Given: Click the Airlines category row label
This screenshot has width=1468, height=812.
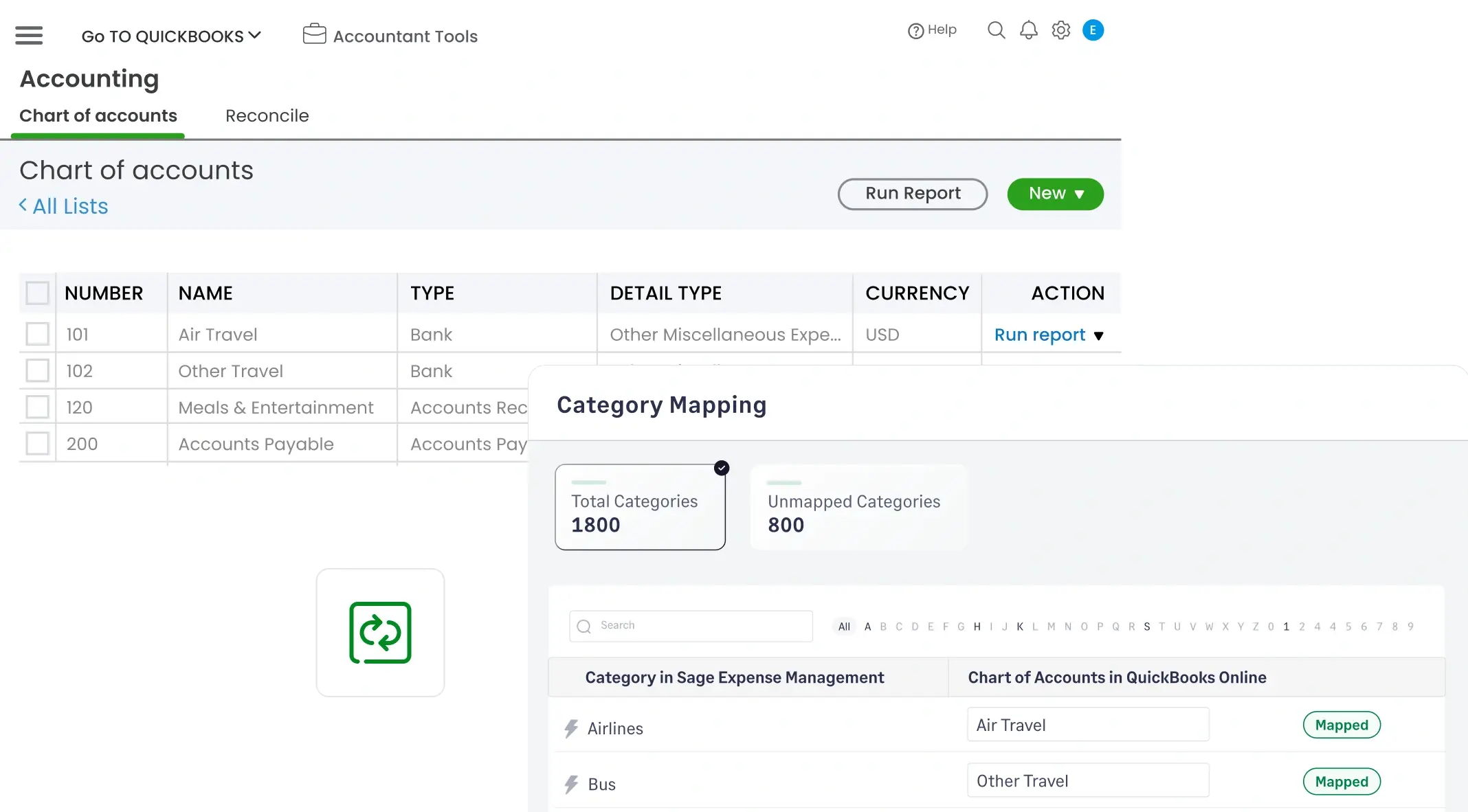Looking at the screenshot, I should 615,728.
